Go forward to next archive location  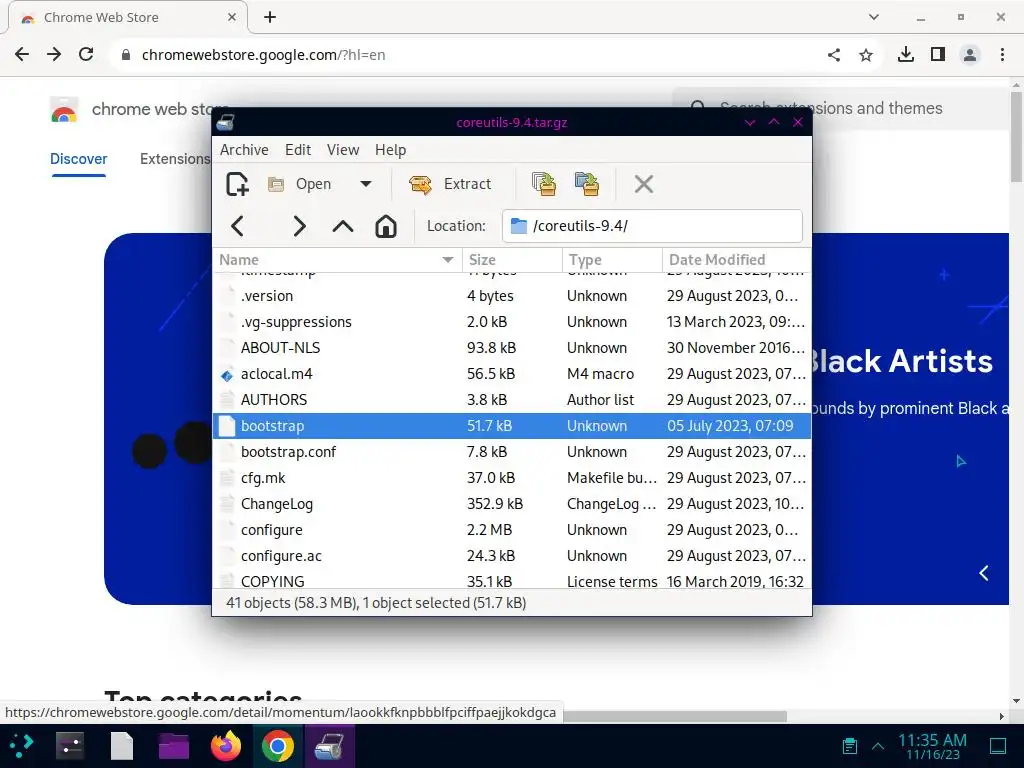[299, 226]
